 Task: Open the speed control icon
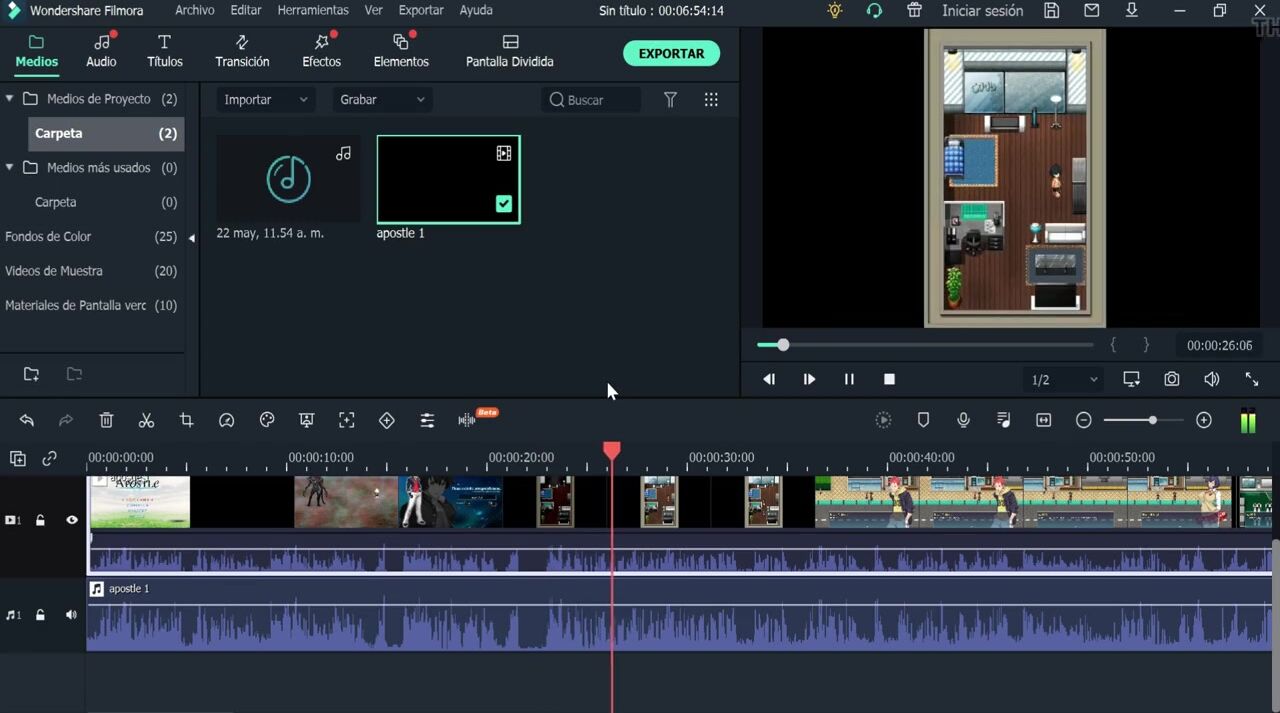coord(226,421)
